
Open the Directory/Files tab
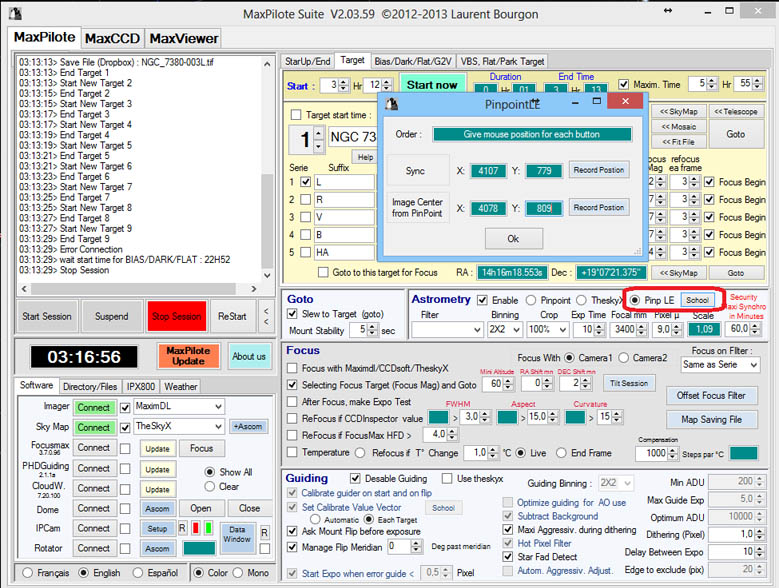(x=90, y=386)
